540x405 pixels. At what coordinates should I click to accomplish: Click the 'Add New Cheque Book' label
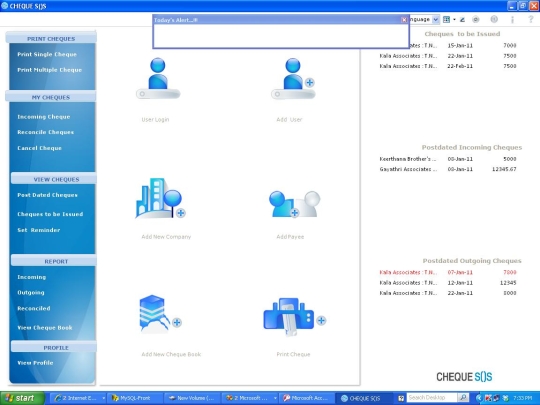(x=171, y=354)
